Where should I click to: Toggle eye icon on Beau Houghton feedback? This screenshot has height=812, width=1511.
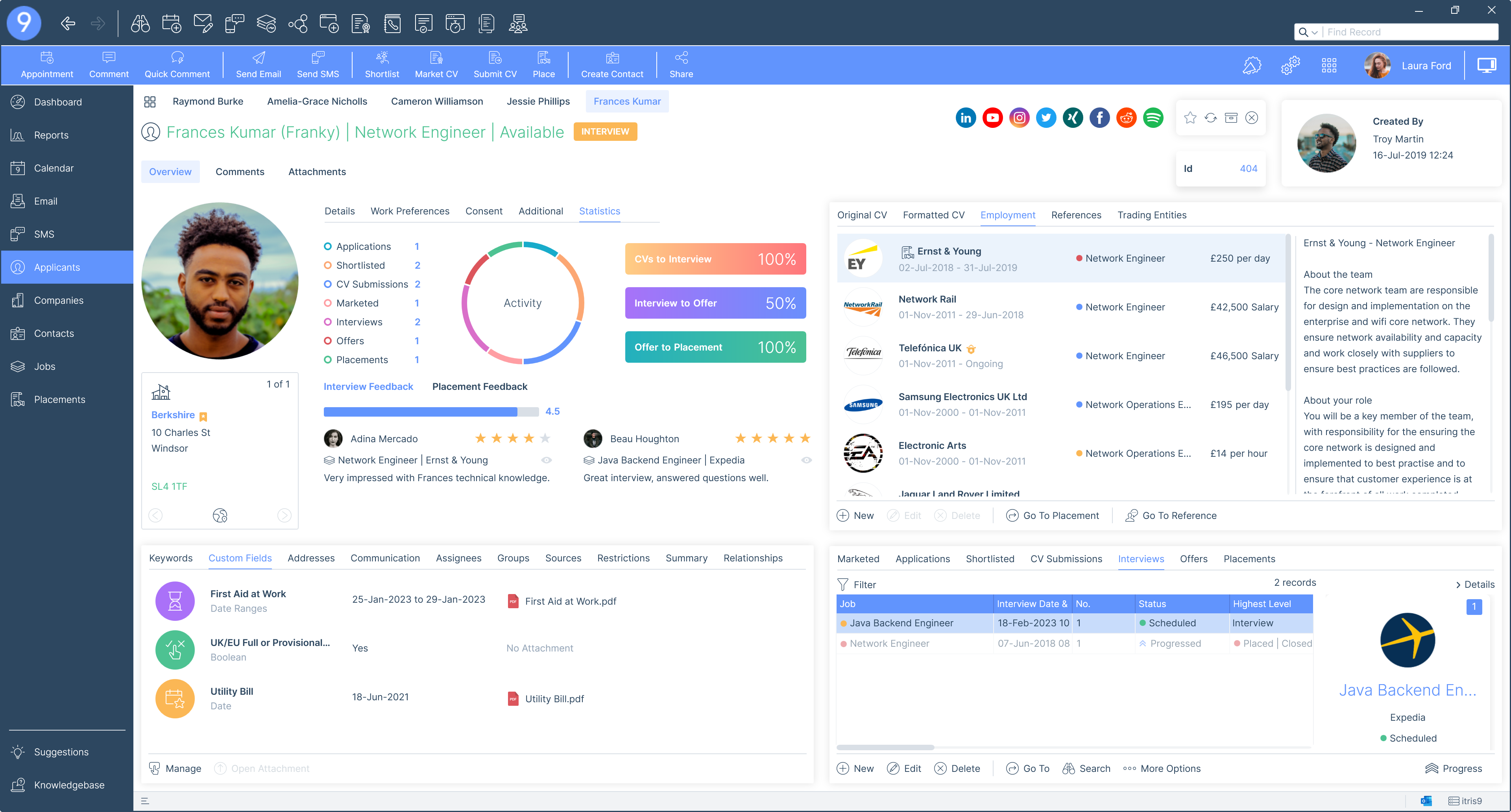click(x=807, y=460)
